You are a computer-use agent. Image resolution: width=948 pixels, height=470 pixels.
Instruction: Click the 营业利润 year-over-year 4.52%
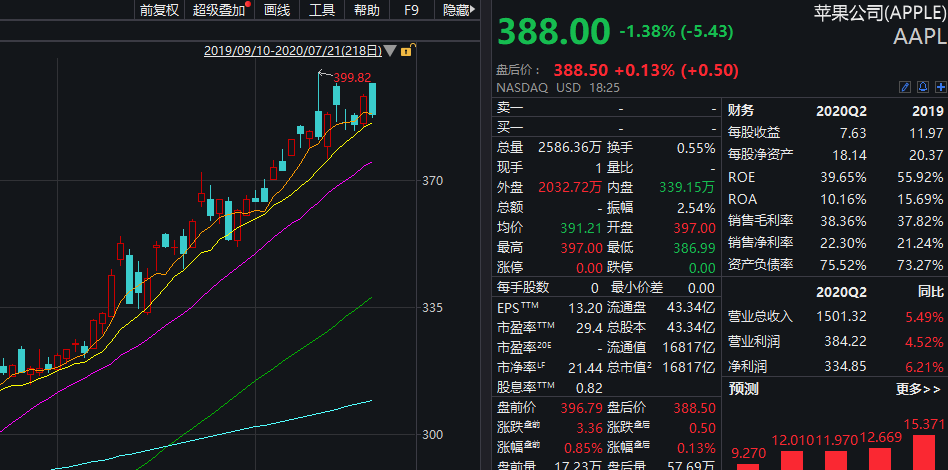click(924, 342)
